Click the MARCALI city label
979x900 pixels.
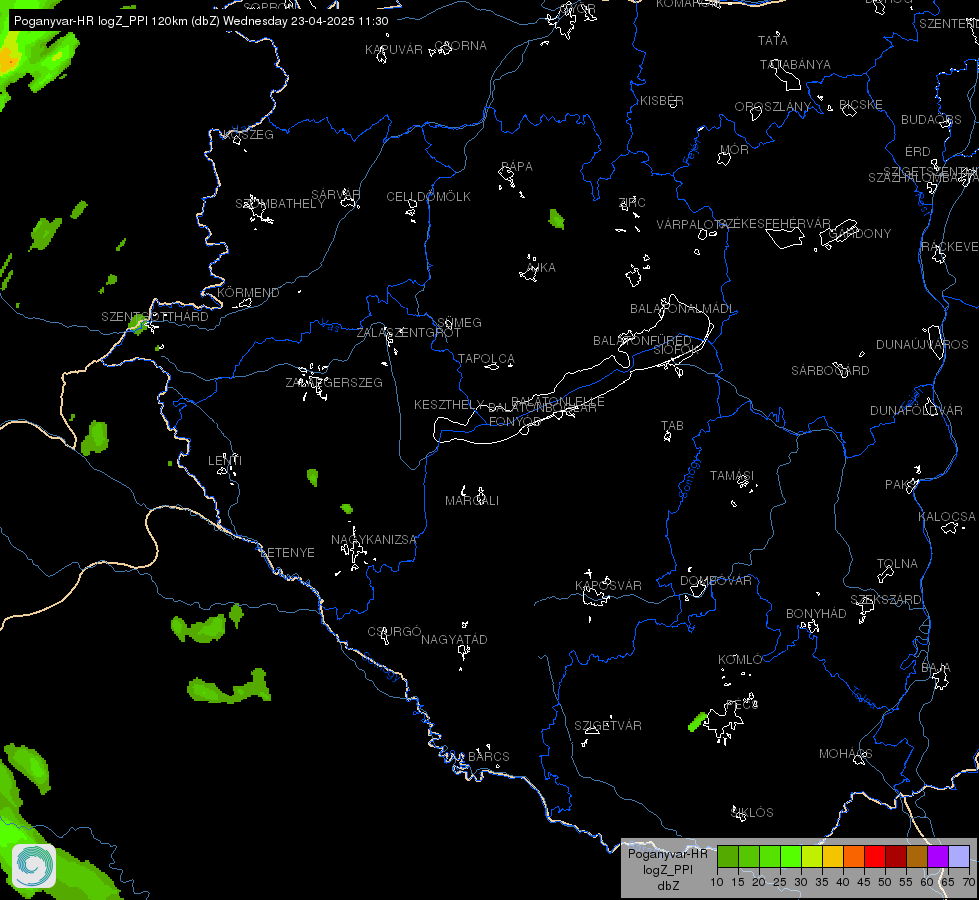click(472, 501)
